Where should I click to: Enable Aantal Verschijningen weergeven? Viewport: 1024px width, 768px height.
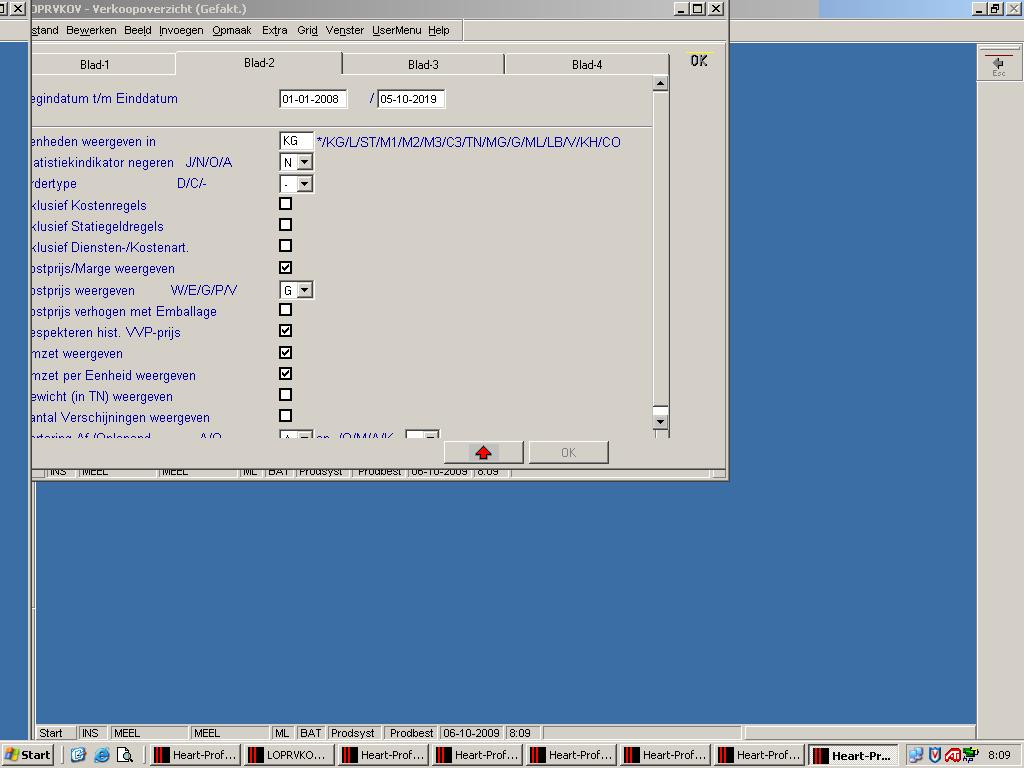pyautogui.click(x=285, y=415)
